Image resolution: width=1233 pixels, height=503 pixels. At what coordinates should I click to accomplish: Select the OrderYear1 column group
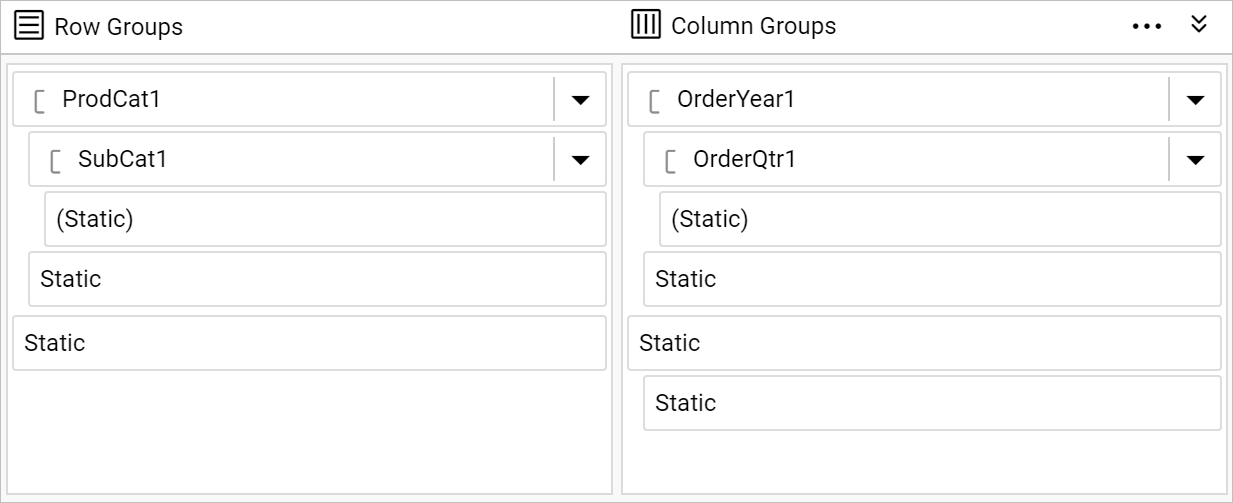click(x=898, y=99)
